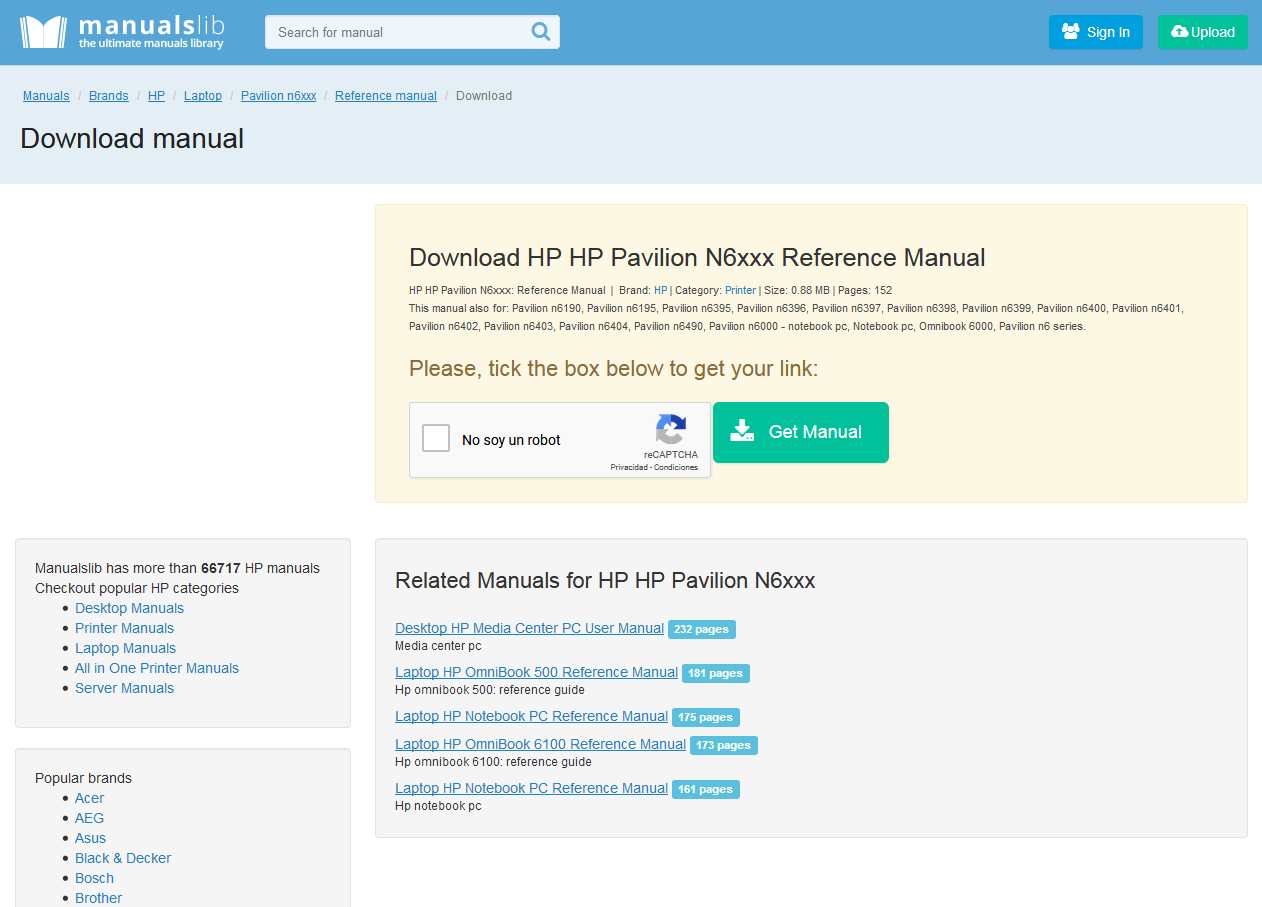Open Laptop HP OmniBook 6100 Reference Manual
The width and height of the screenshot is (1262, 907).
pyautogui.click(x=540, y=744)
